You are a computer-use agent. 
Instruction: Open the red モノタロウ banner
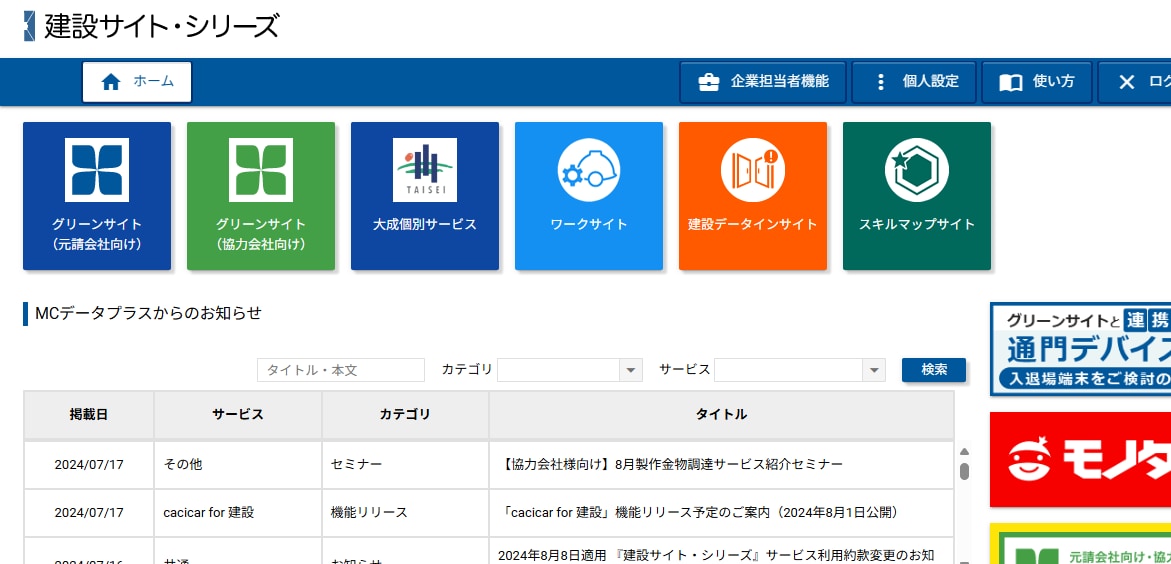pos(1080,459)
